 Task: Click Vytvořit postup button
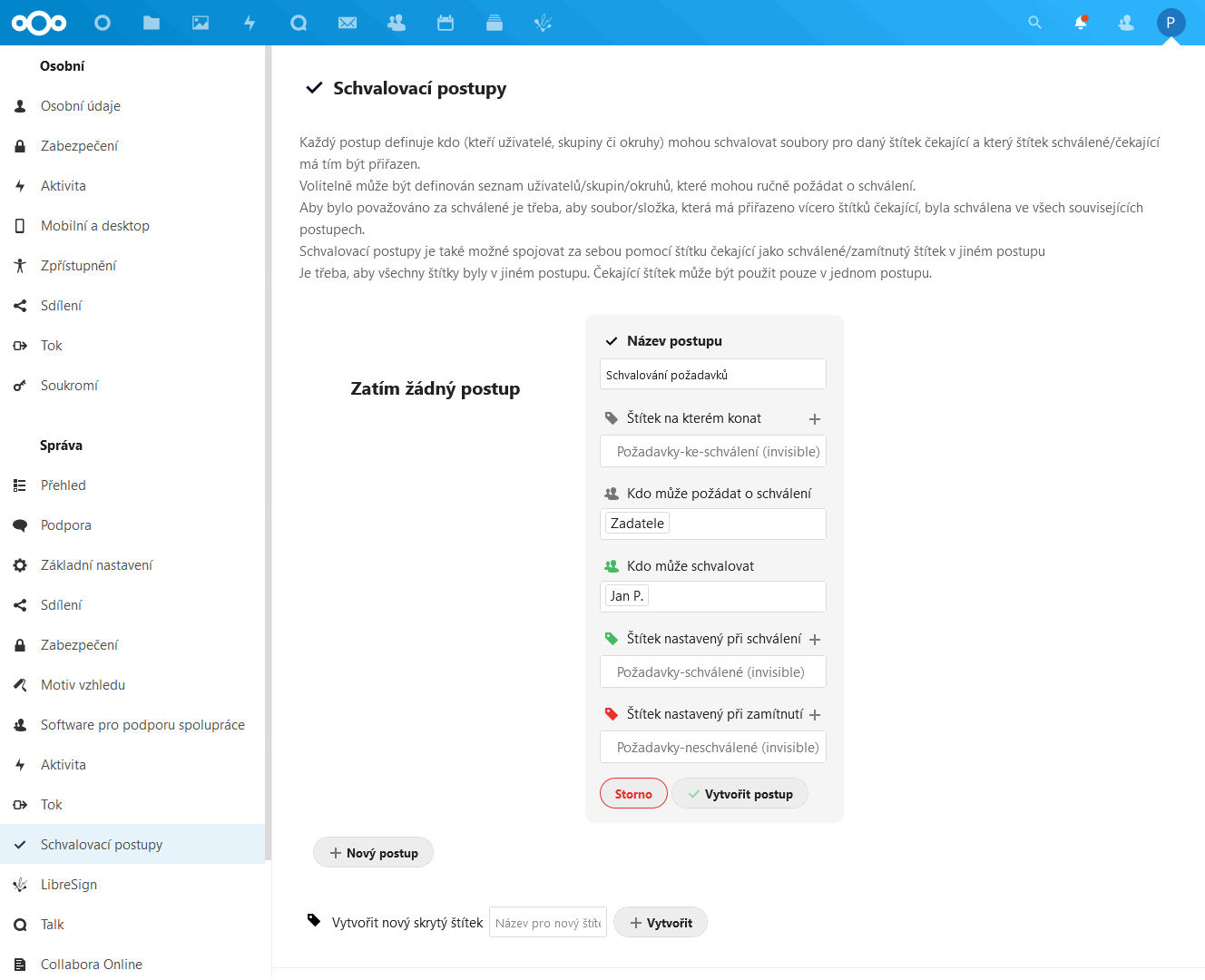(740, 794)
